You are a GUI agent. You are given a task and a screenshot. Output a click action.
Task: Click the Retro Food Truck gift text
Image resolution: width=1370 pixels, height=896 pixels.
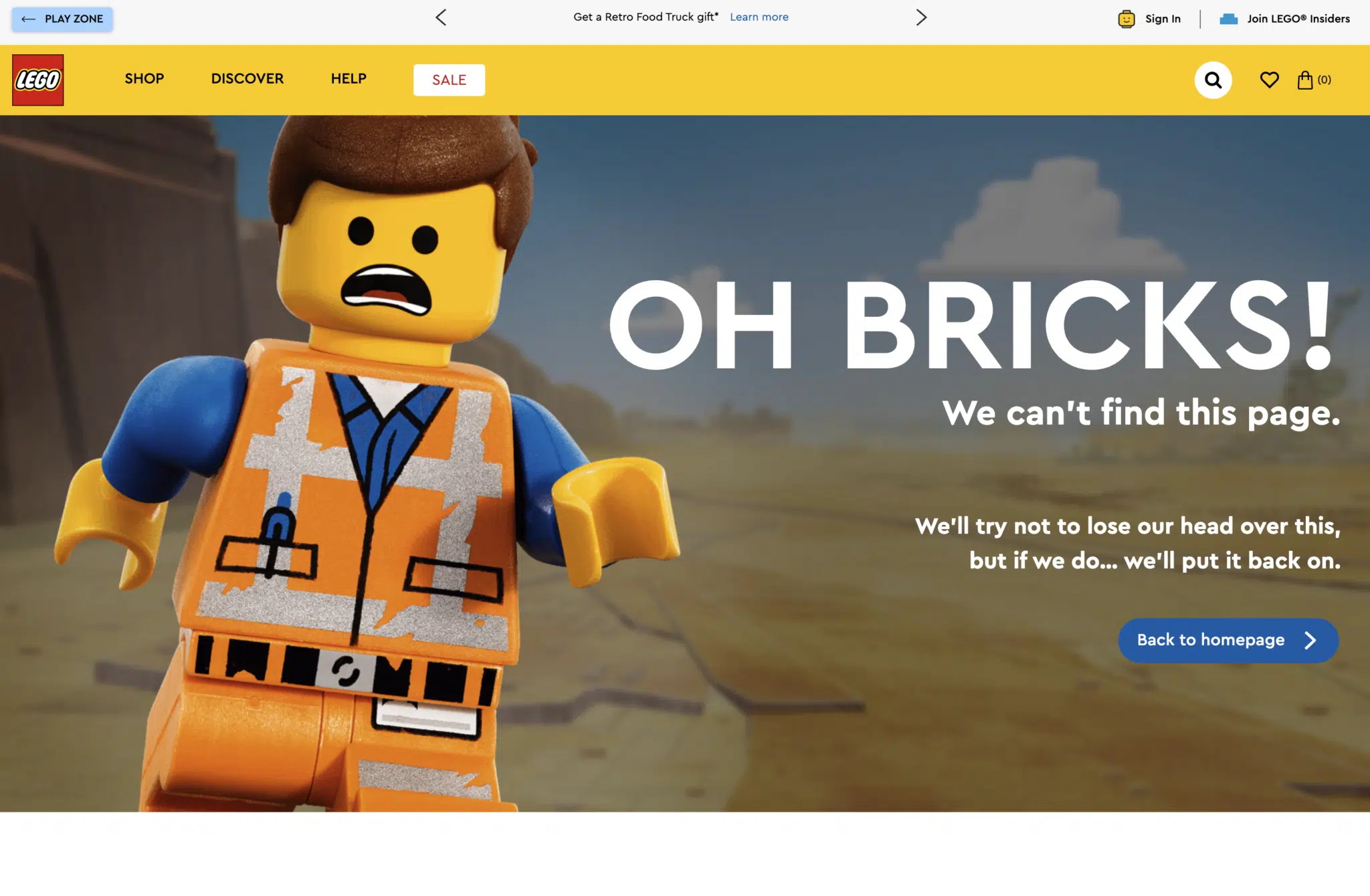coord(646,17)
